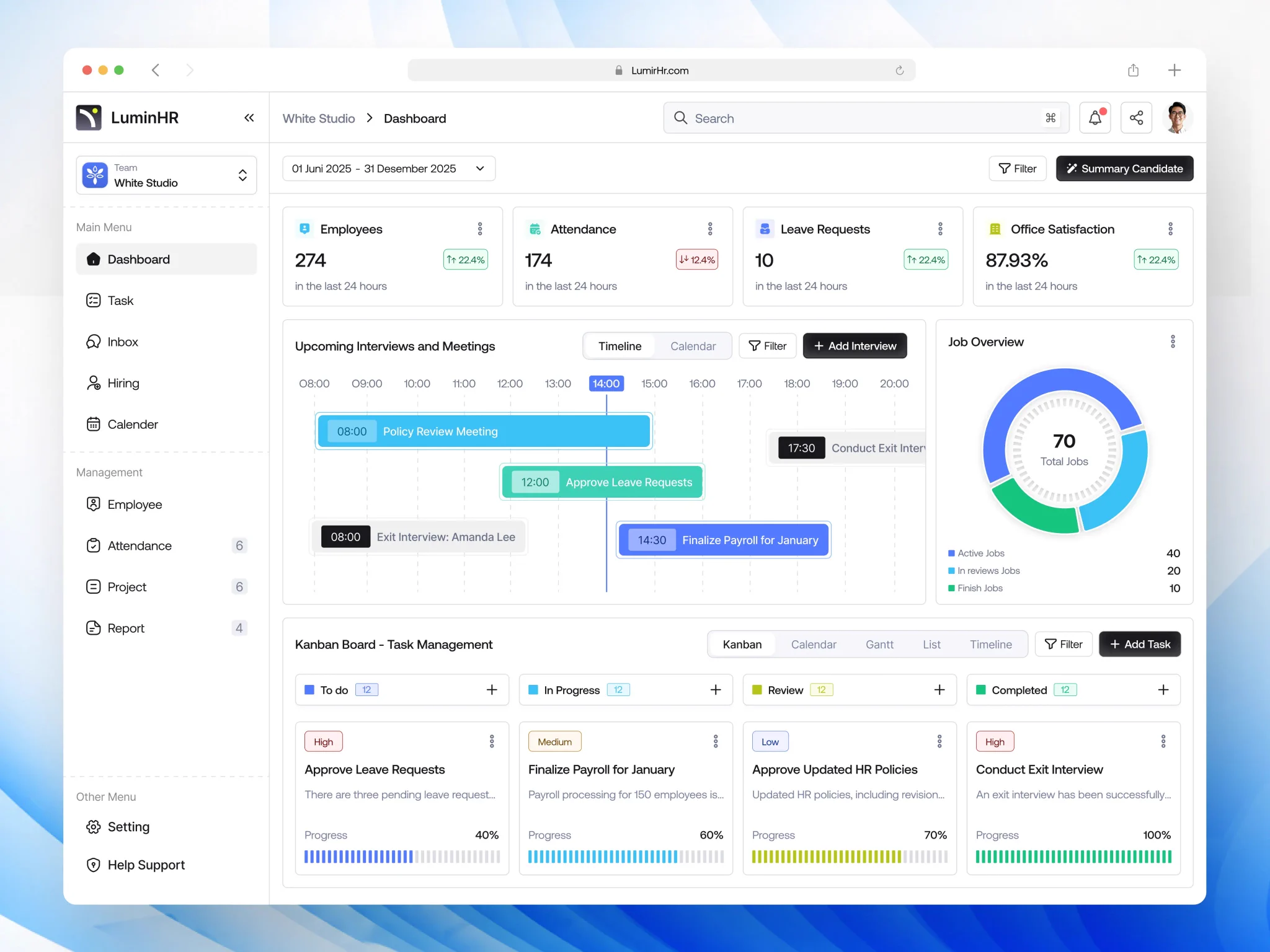Open a new browser tab with the plus icon
Viewport: 1270px width, 952px height.
coord(1175,70)
